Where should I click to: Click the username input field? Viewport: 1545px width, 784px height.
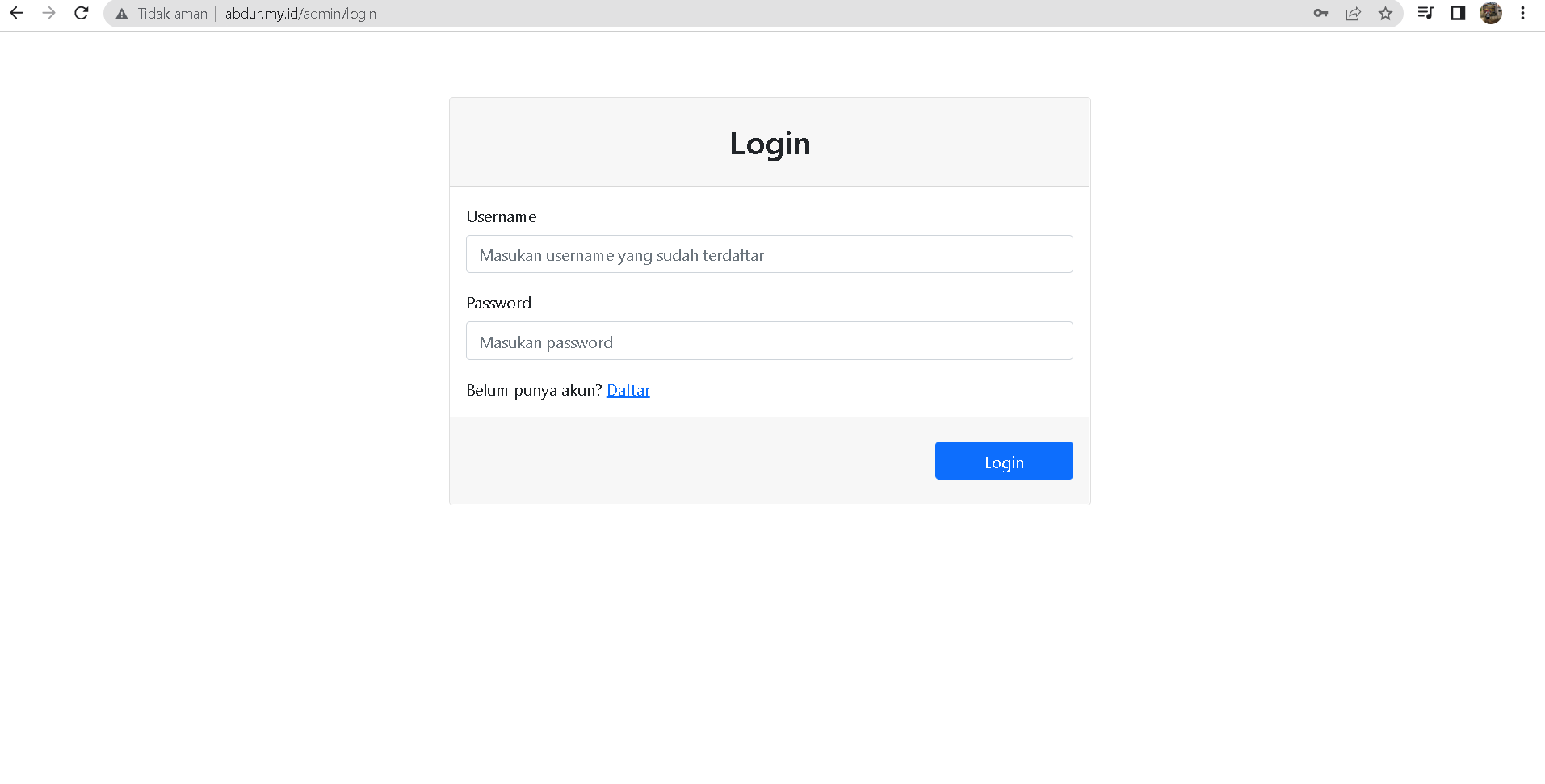pyautogui.click(x=769, y=254)
